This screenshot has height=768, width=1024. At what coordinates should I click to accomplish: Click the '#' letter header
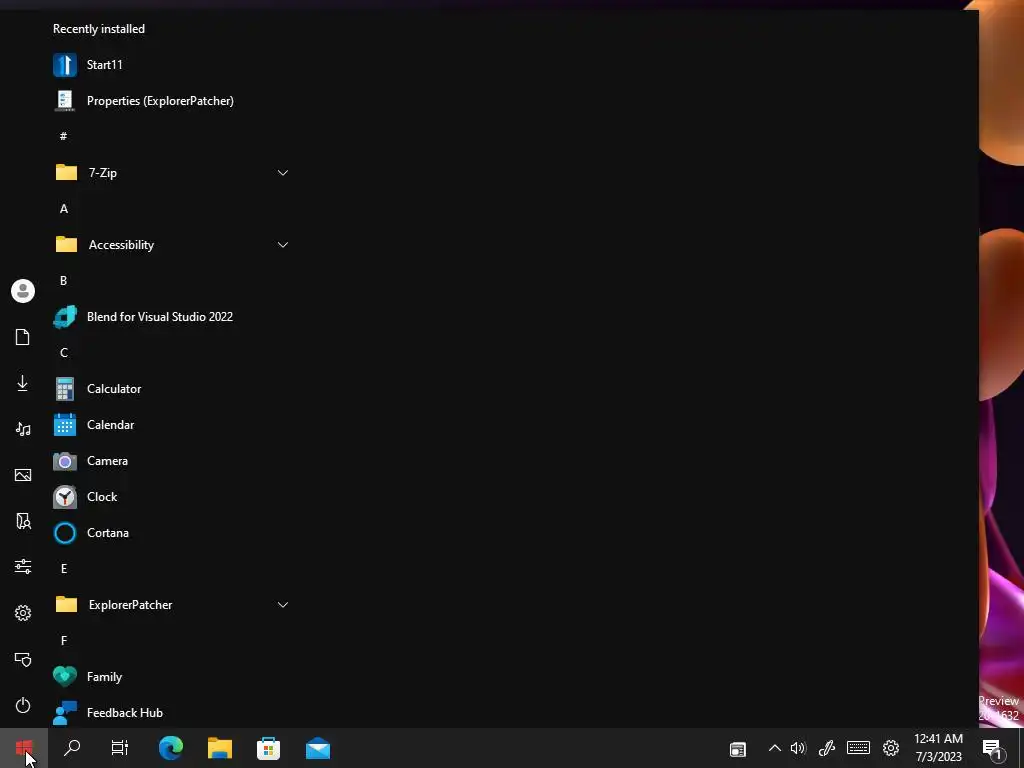pos(63,136)
